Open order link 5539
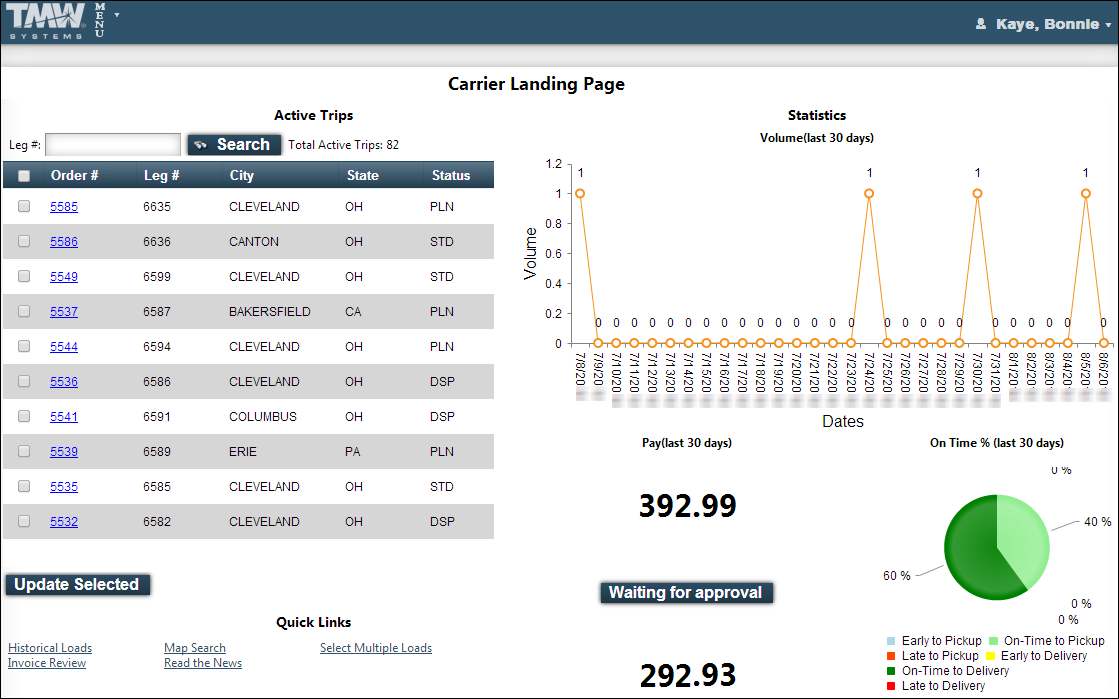This screenshot has width=1119, height=699. 64,451
